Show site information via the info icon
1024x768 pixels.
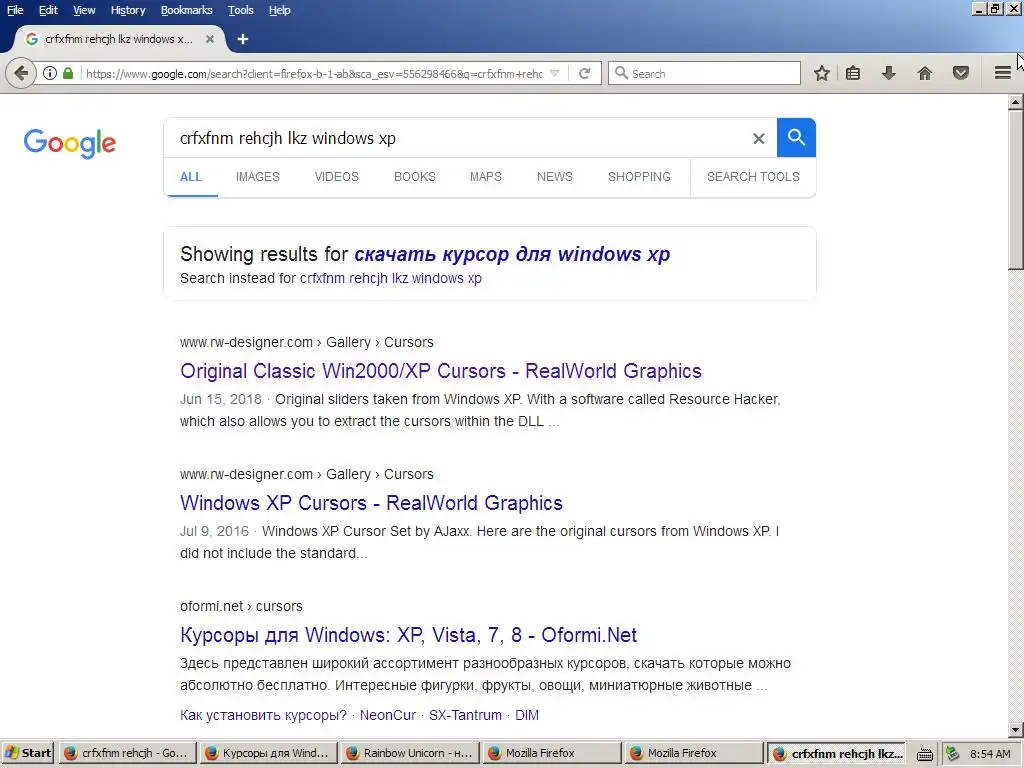pos(50,73)
